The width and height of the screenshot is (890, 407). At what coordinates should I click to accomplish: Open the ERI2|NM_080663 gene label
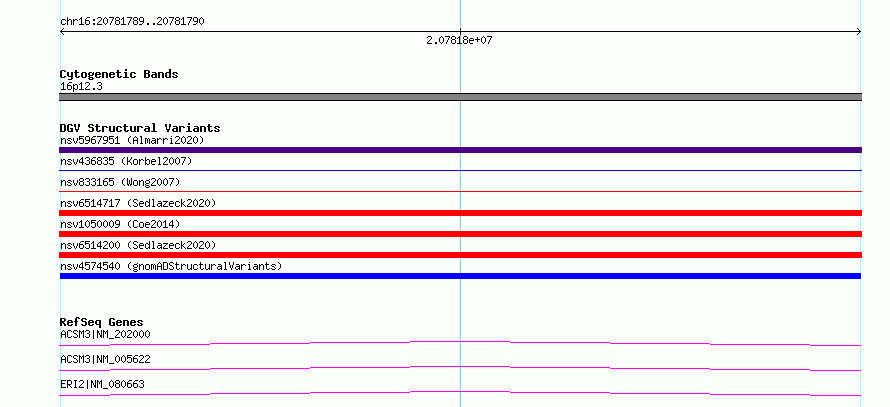point(102,384)
